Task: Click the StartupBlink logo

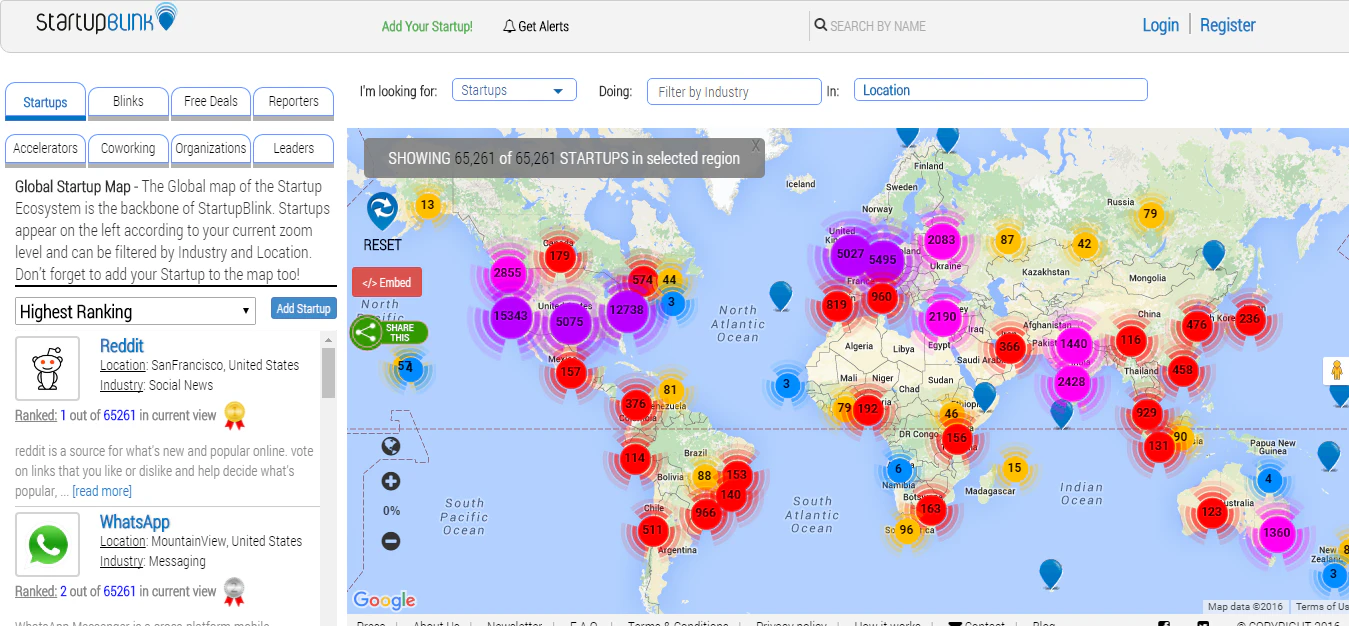Action: coord(106,20)
